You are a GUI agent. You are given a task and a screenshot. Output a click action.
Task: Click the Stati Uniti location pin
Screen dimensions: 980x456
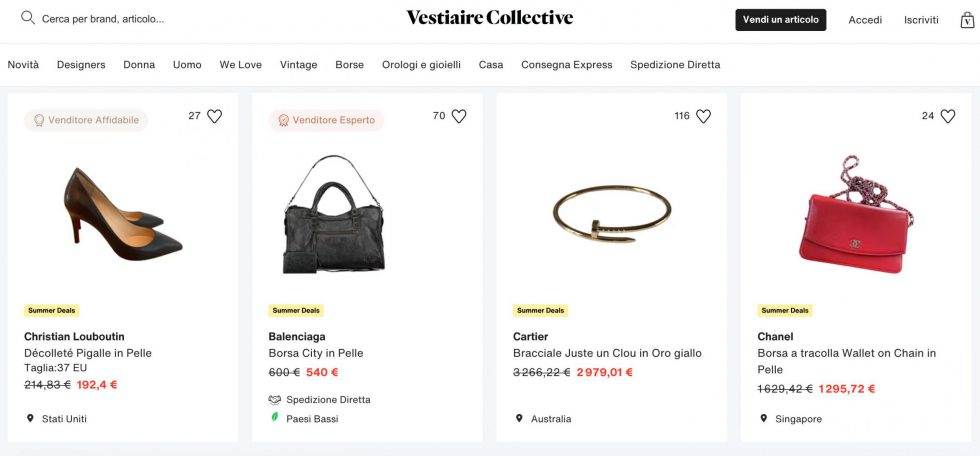coord(30,419)
